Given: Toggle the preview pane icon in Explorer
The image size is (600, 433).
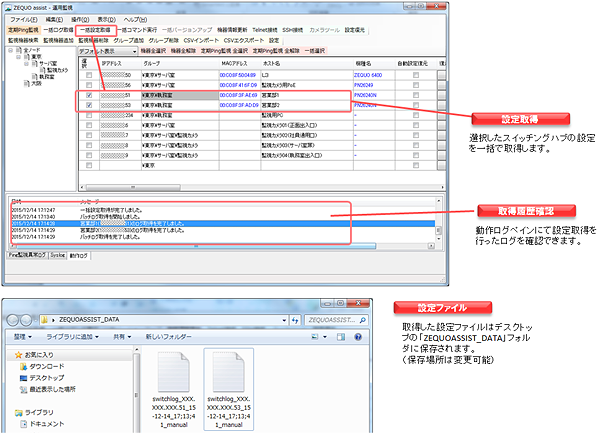Looking at the screenshot, I should click(341, 337).
